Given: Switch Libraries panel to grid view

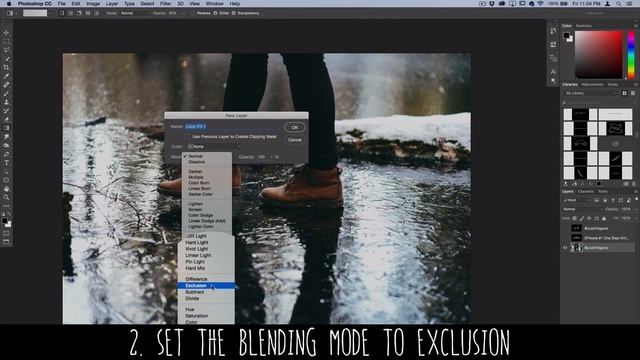Looking at the screenshot, I should tap(624, 93).
